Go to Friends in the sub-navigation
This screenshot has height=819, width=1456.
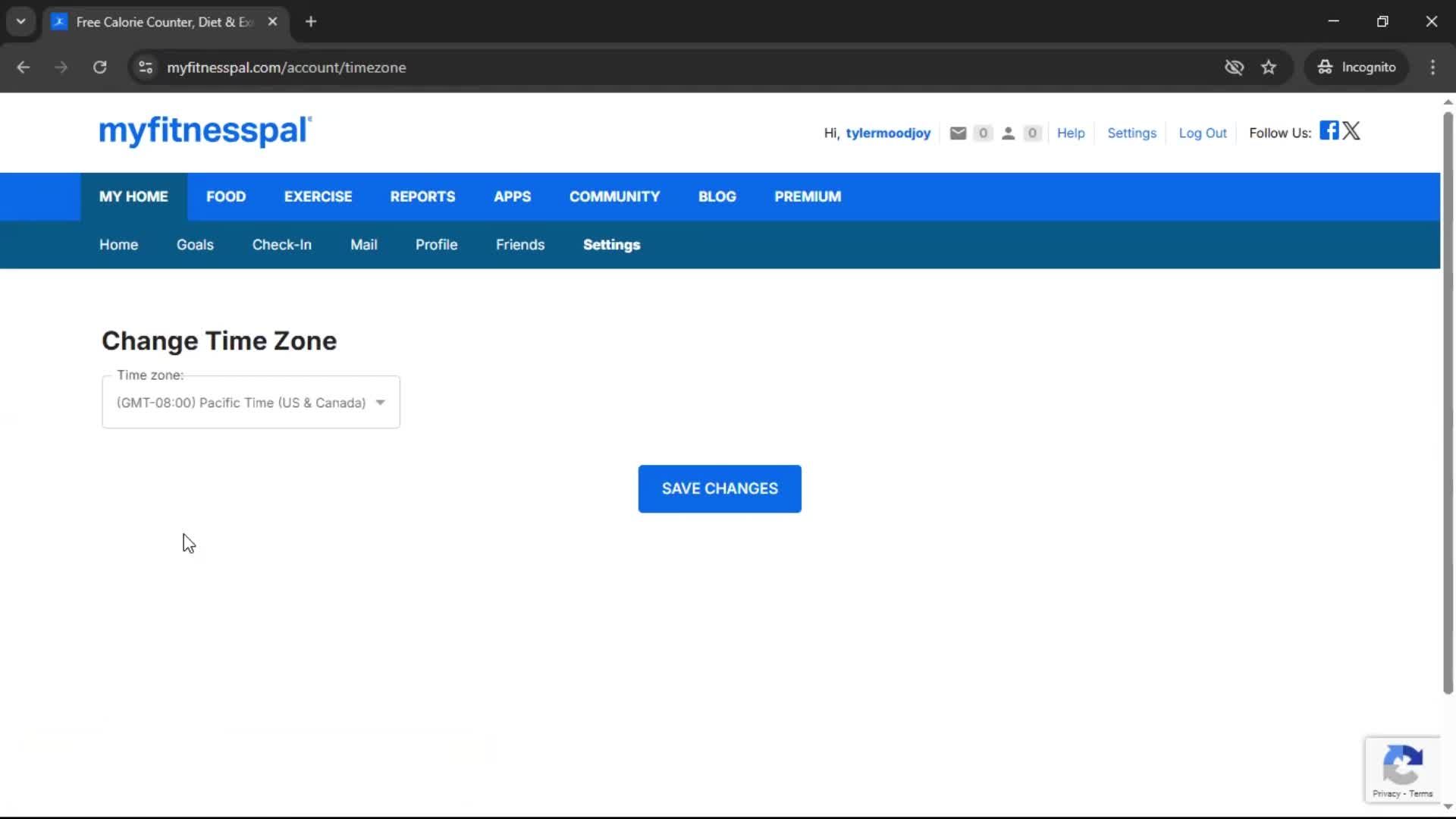(x=520, y=245)
